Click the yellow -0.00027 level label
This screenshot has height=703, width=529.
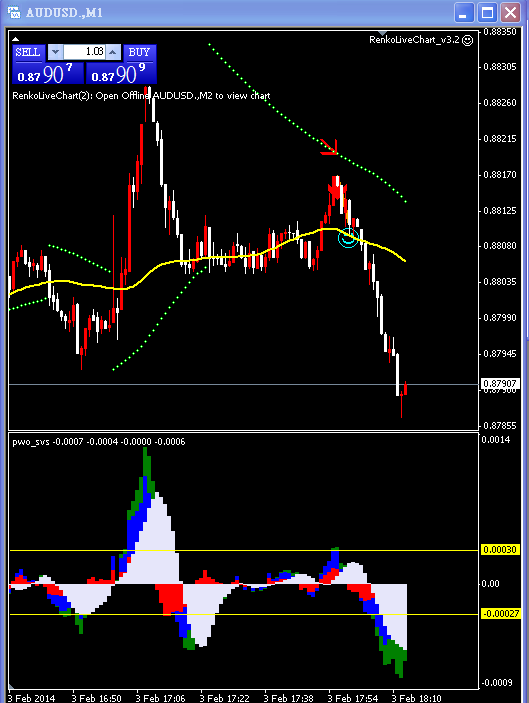click(x=501, y=614)
